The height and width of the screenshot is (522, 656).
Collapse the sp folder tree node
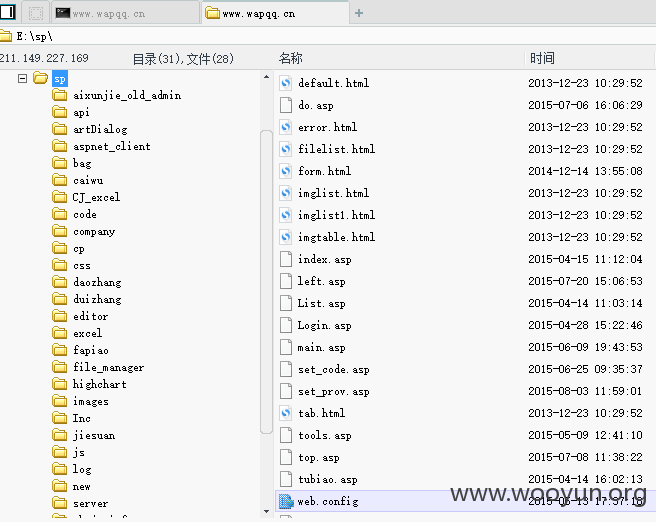(x=23, y=78)
